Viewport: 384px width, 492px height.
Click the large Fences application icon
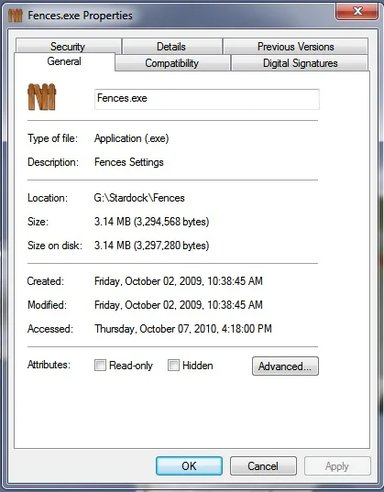pos(42,97)
